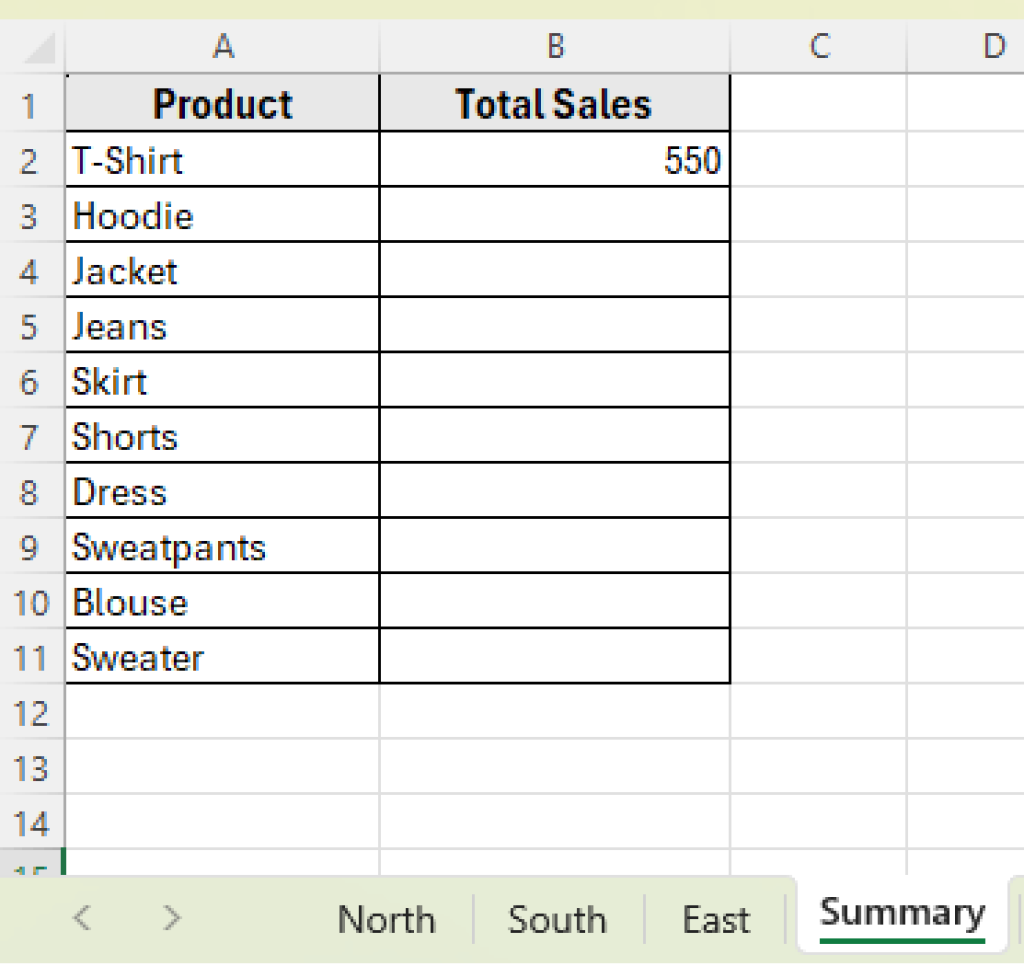Select column C header
The image size is (1024, 966).
(819, 46)
